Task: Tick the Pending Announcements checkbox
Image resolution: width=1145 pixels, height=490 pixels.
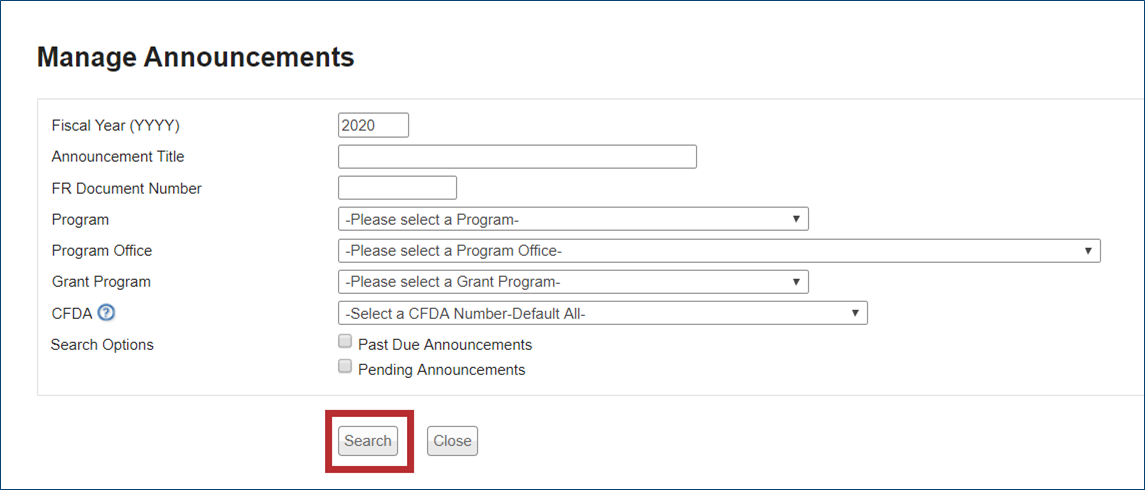Action: pyautogui.click(x=345, y=367)
